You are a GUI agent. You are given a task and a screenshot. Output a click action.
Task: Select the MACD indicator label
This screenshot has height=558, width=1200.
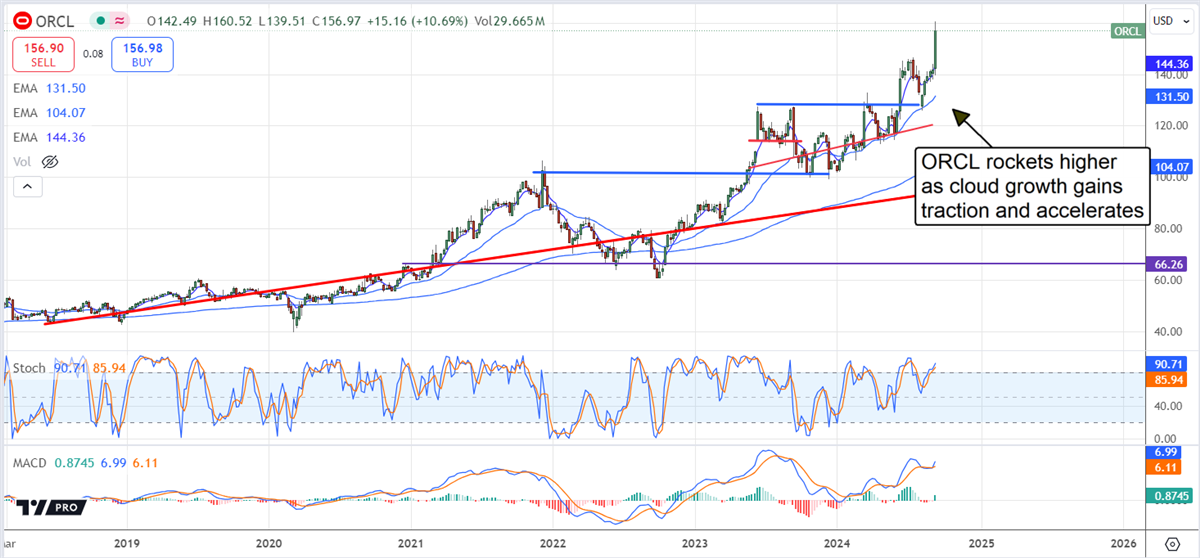click(x=28, y=464)
